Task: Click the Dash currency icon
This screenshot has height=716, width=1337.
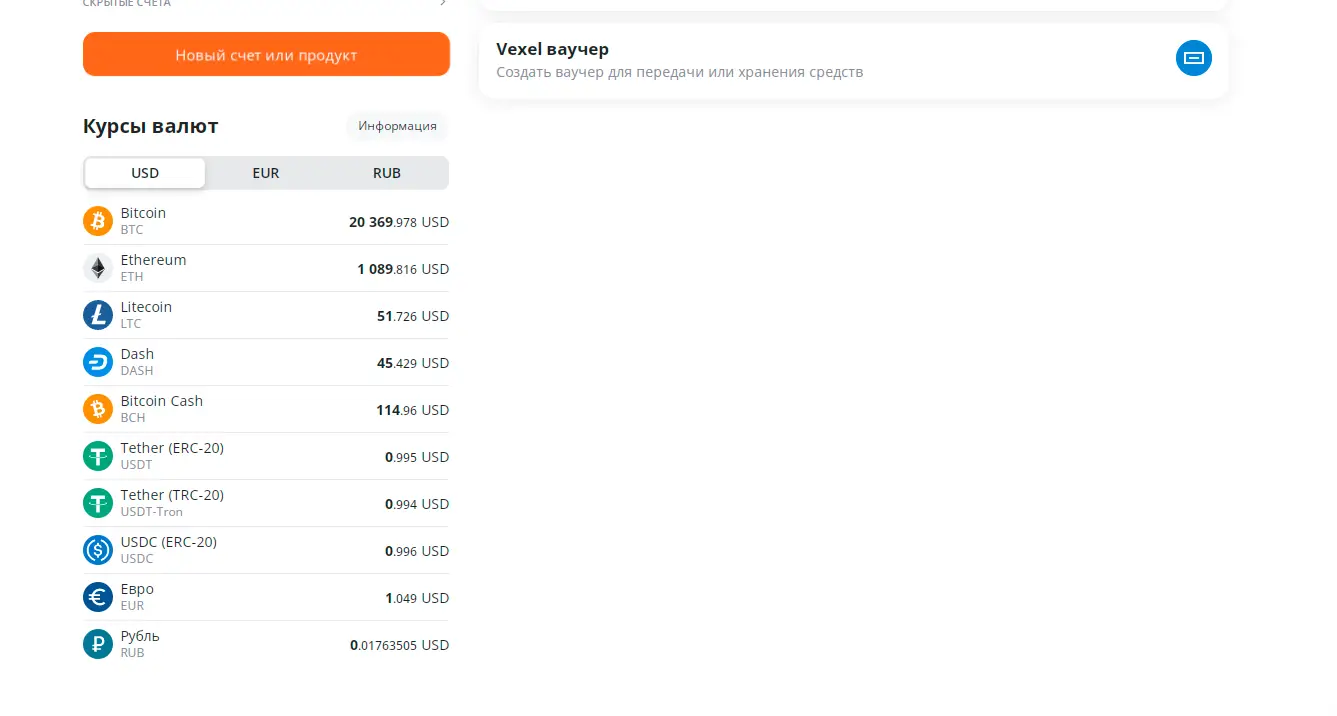Action: coord(98,362)
